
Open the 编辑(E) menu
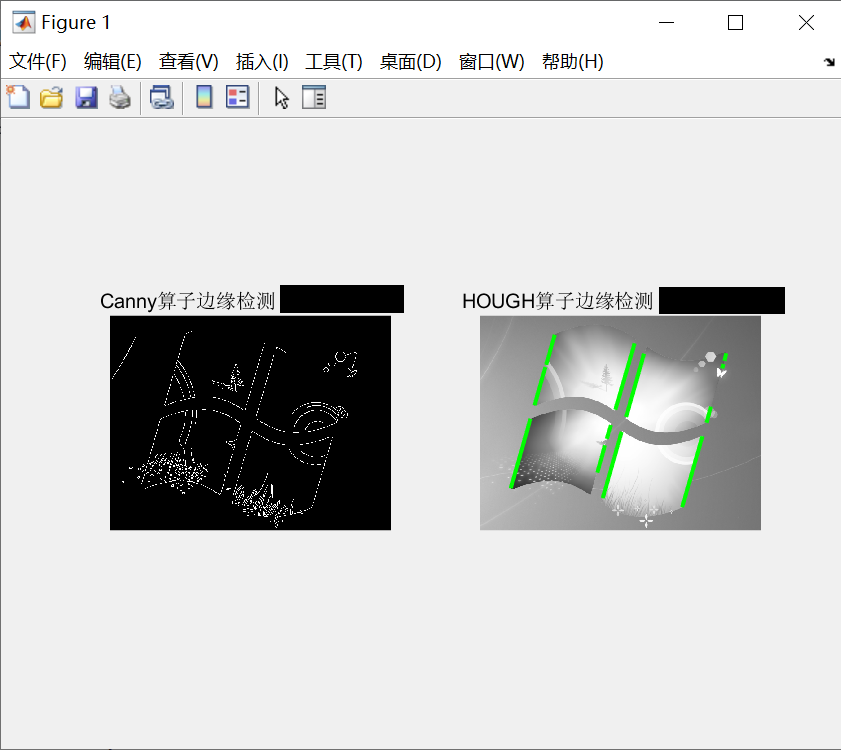[113, 62]
